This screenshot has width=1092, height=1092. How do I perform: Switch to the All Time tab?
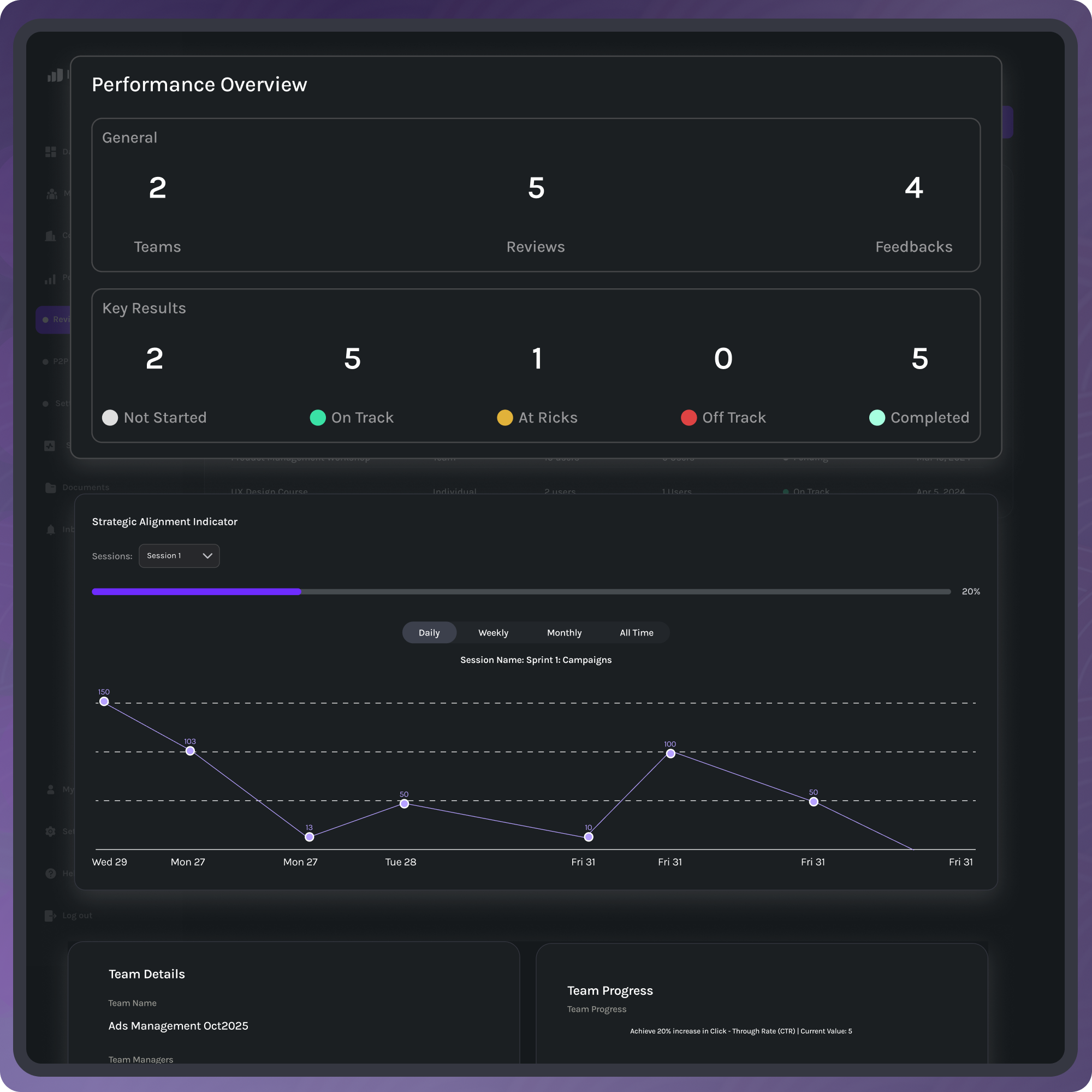point(636,632)
